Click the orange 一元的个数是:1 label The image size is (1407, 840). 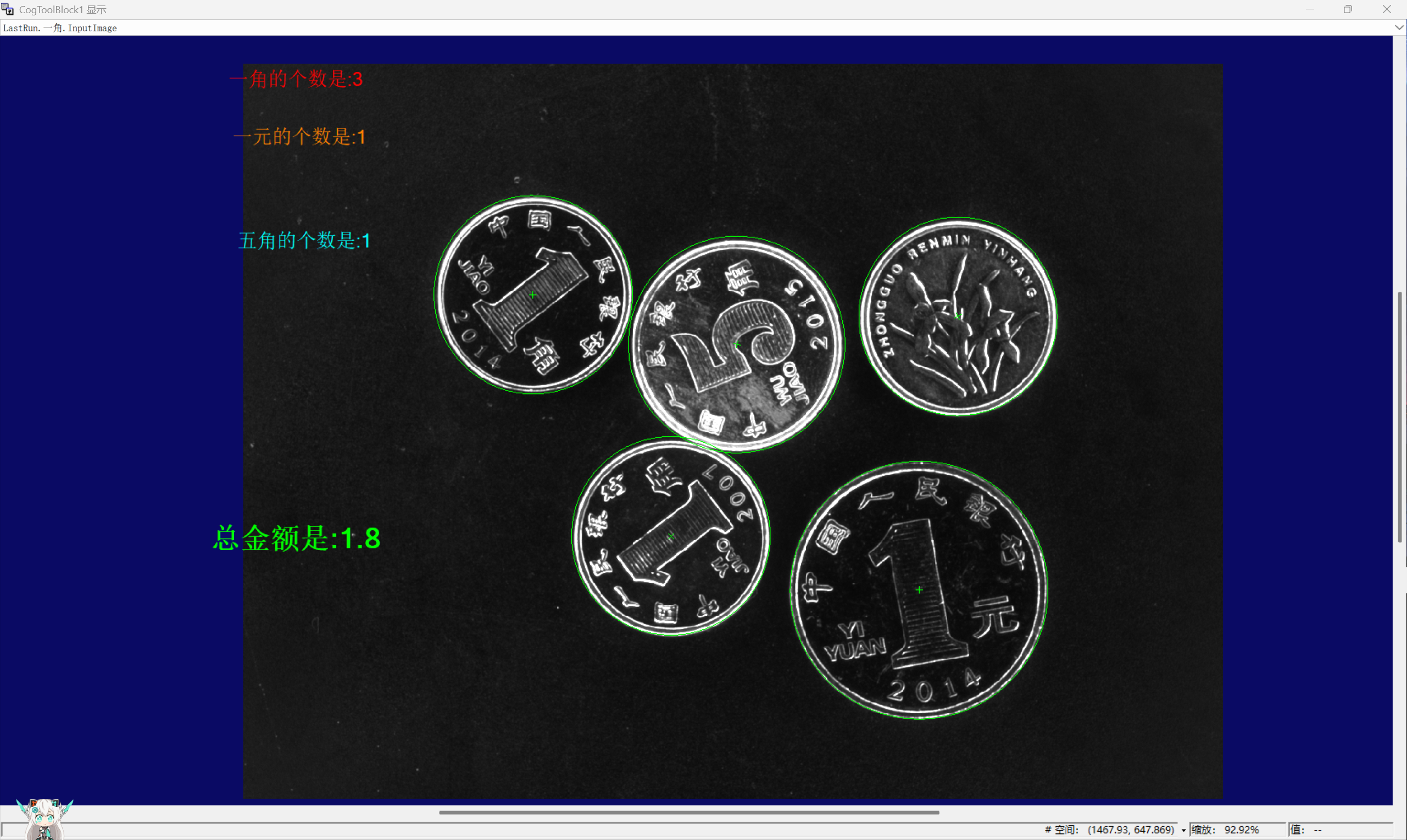coord(300,136)
